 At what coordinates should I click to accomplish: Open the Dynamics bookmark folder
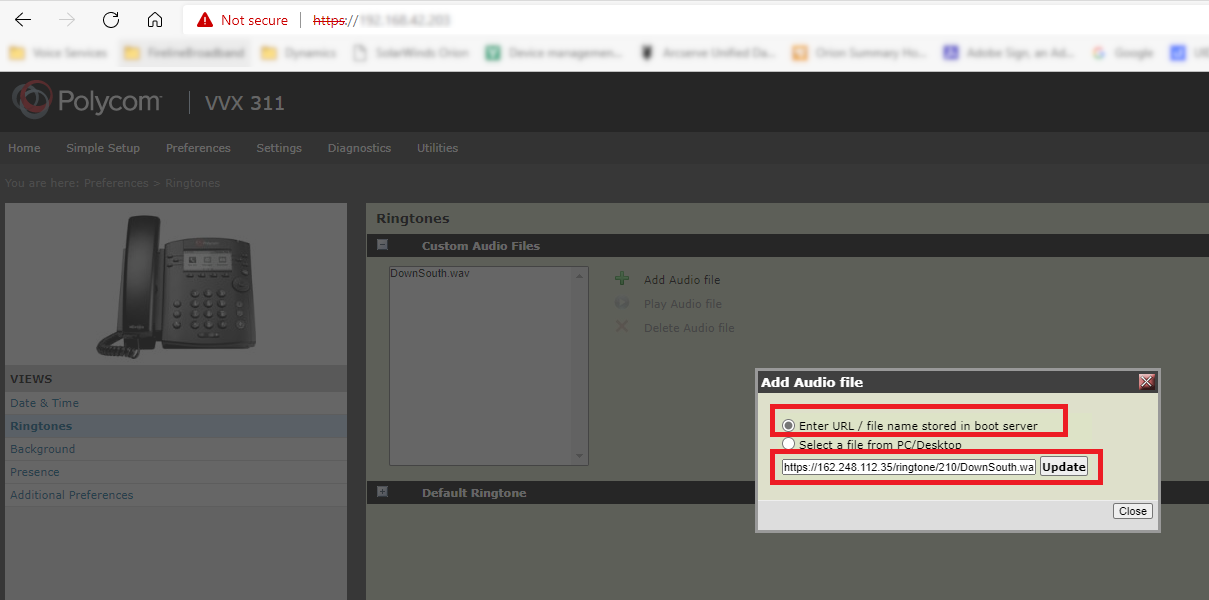[x=298, y=53]
